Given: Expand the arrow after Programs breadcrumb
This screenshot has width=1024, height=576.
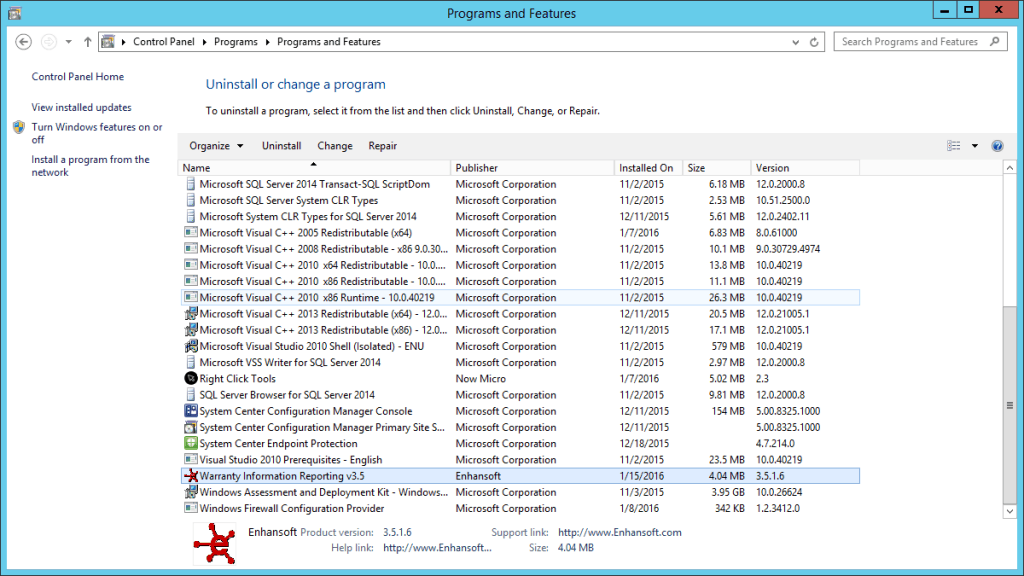Looking at the screenshot, I should pyautogui.click(x=267, y=42).
